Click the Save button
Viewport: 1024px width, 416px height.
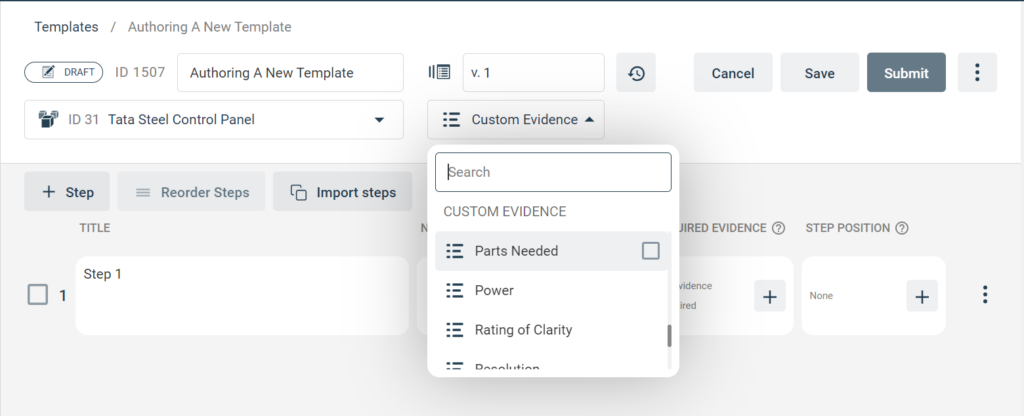pyautogui.click(x=820, y=72)
